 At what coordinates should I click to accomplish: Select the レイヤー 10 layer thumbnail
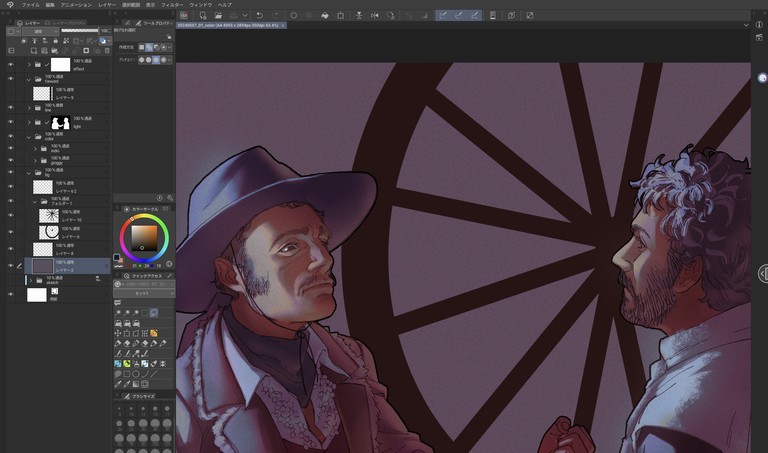click(48, 216)
